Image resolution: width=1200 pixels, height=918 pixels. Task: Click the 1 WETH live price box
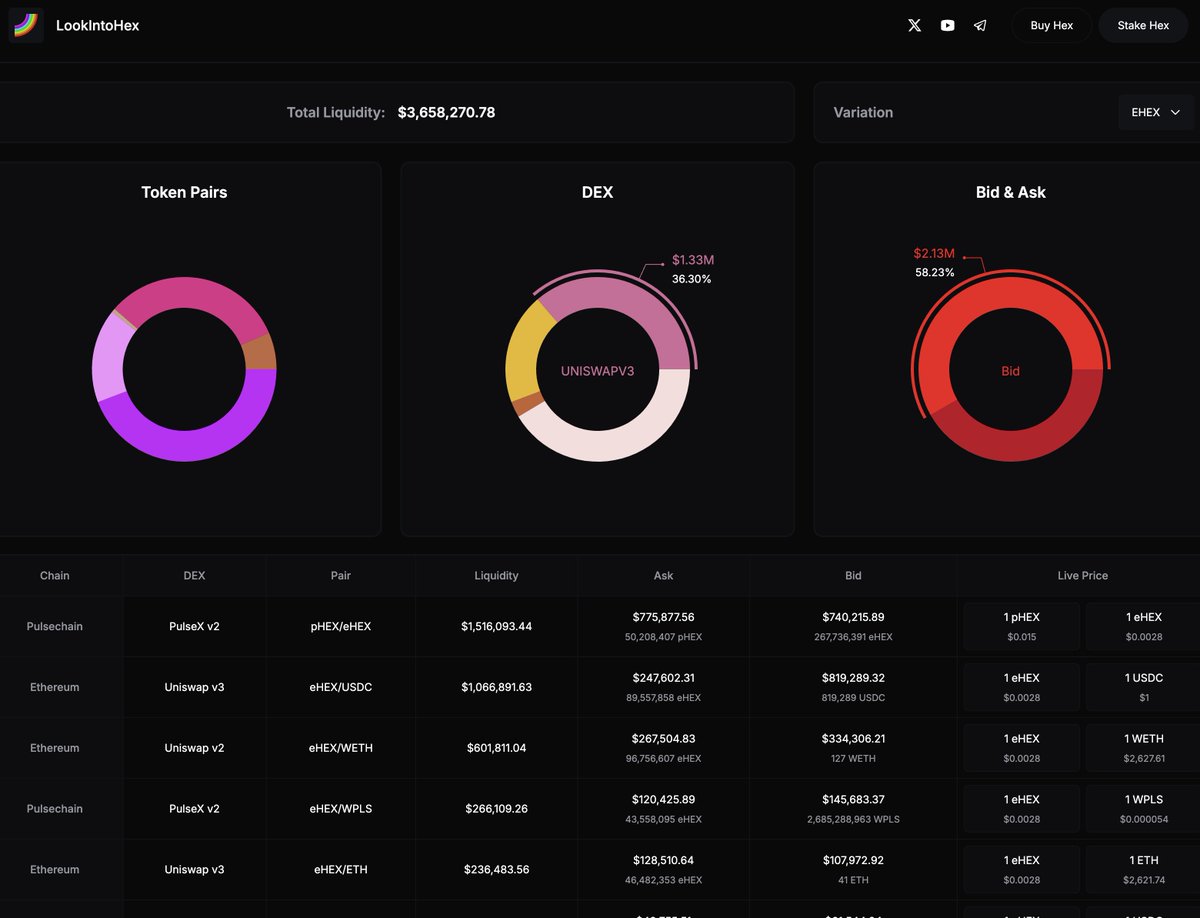1144,748
